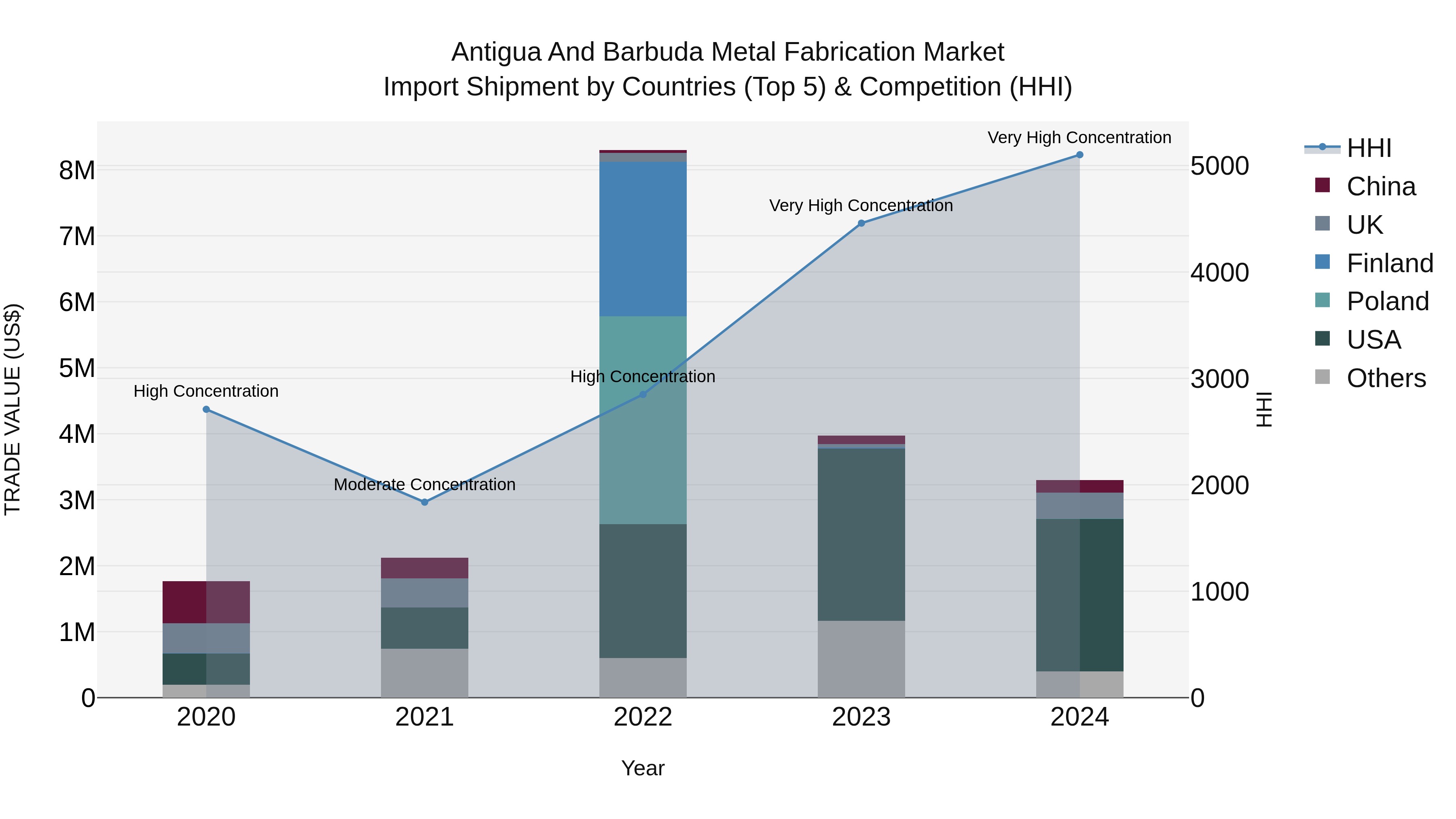
Task: Click the HHI data point for 2023
Action: click(x=861, y=223)
